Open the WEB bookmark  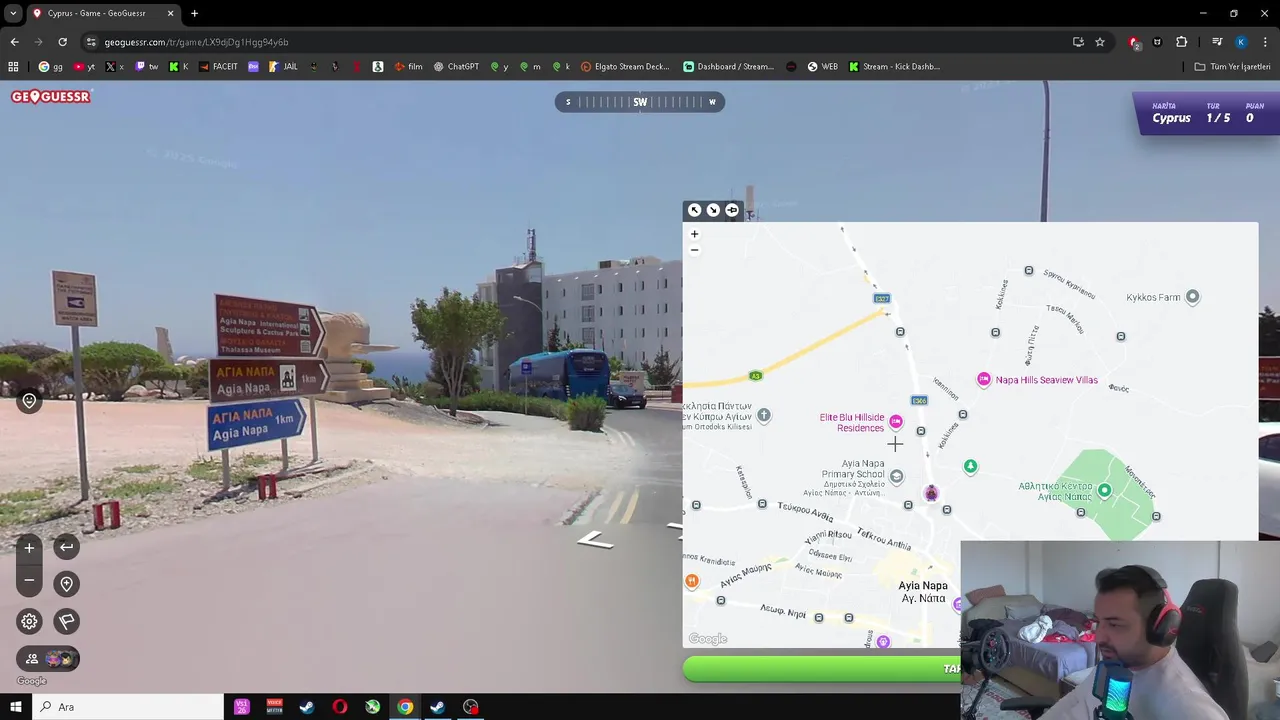[821, 67]
